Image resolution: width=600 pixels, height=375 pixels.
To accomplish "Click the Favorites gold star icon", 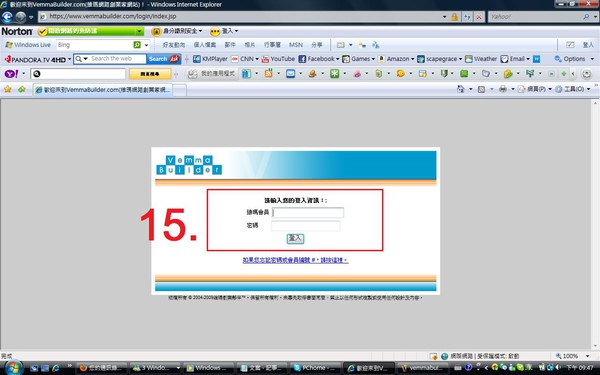I will point(8,89).
